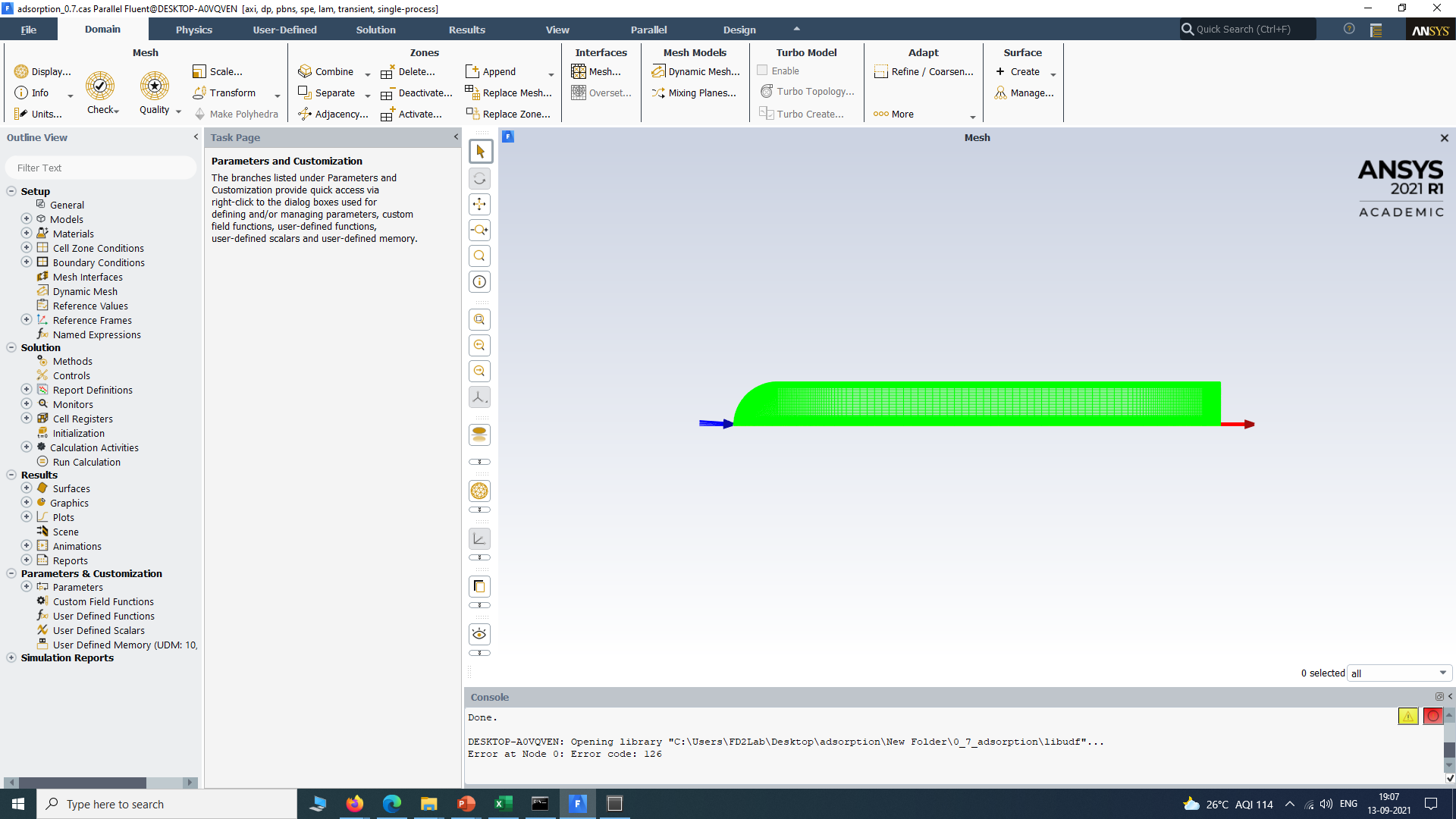Image resolution: width=1456 pixels, height=819 pixels.
Task: Click the copy/window layout icon
Action: point(480,587)
